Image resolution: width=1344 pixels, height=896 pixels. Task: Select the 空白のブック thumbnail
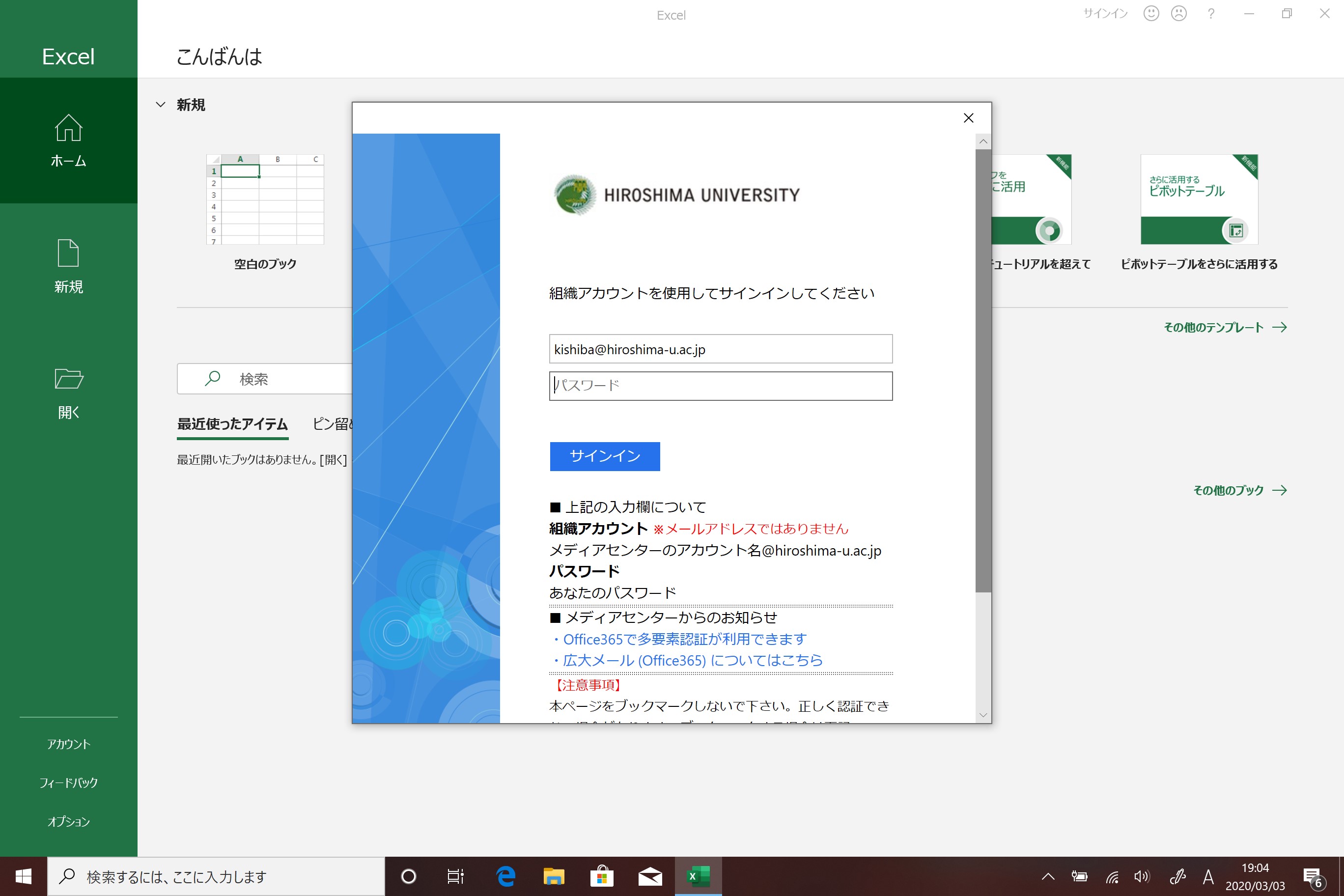(265, 199)
